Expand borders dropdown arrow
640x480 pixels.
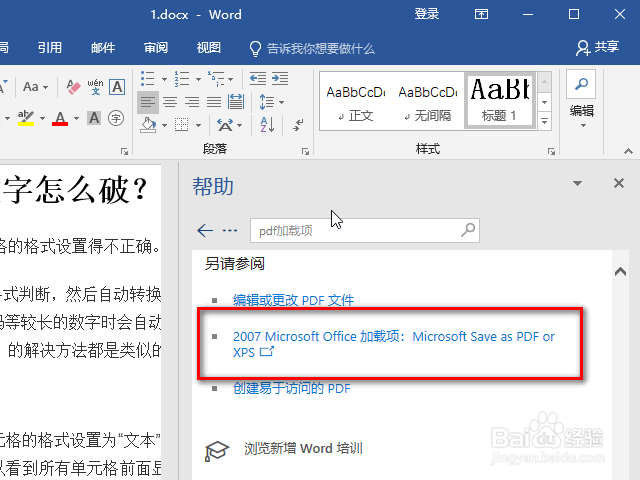pyautogui.click(x=198, y=125)
